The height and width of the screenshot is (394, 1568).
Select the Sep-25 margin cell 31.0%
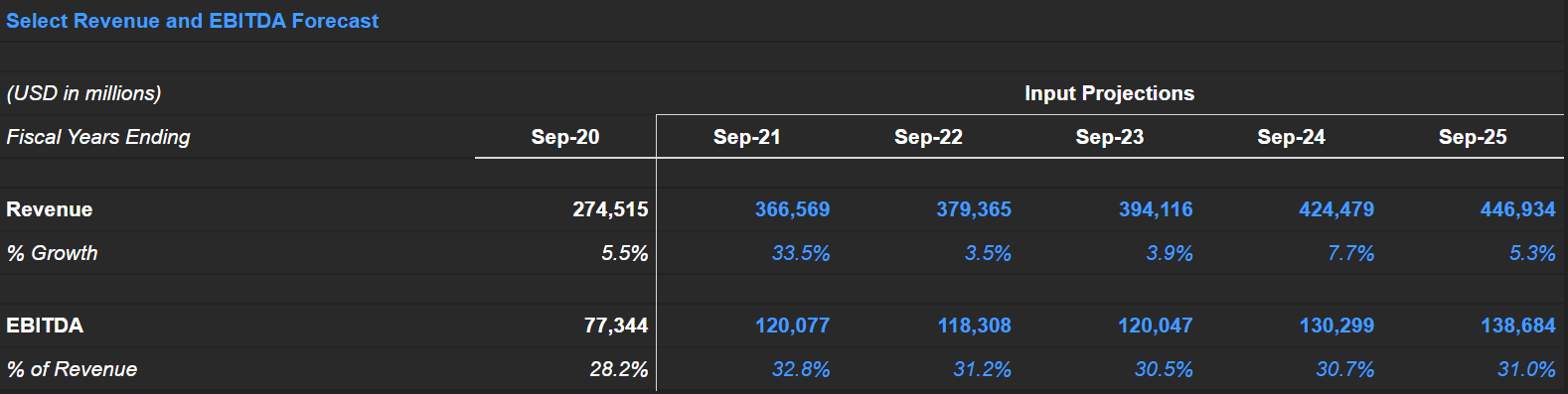tap(1526, 369)
